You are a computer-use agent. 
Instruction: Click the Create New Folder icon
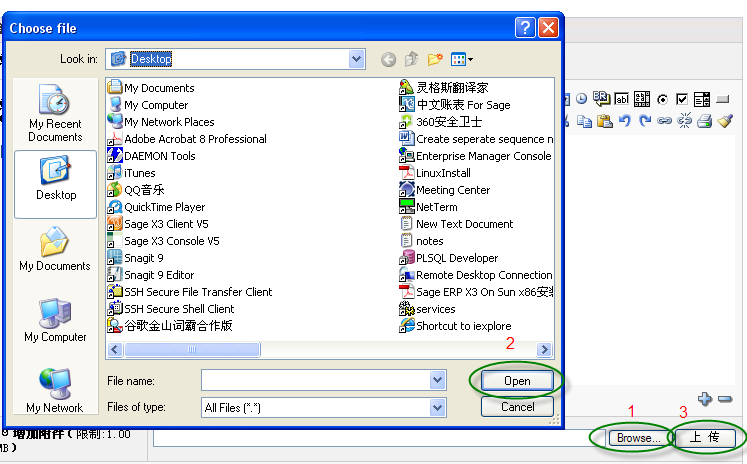[435, 60]
